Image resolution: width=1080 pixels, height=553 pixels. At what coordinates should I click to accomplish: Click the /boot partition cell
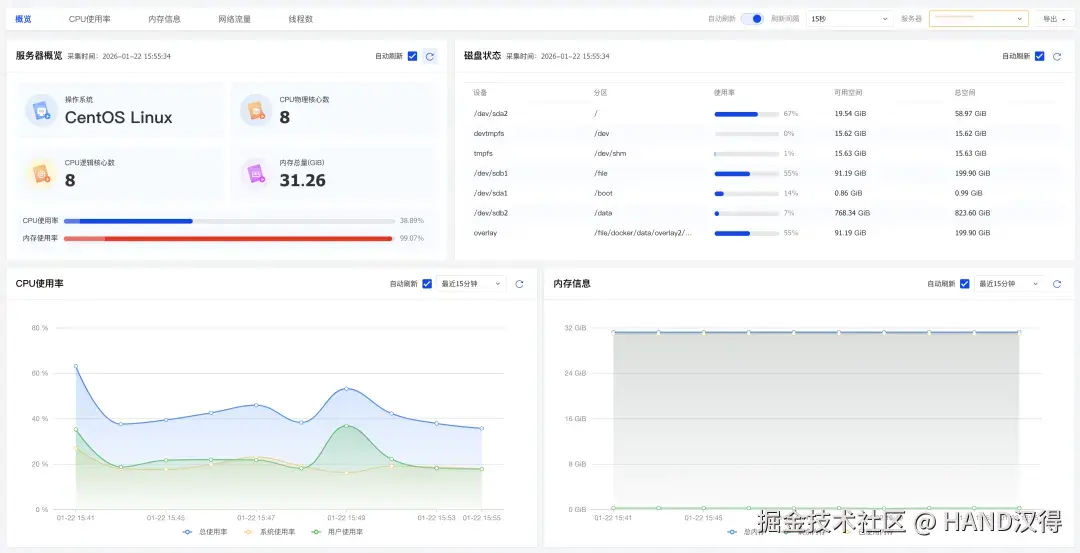[x=603, y=194]
